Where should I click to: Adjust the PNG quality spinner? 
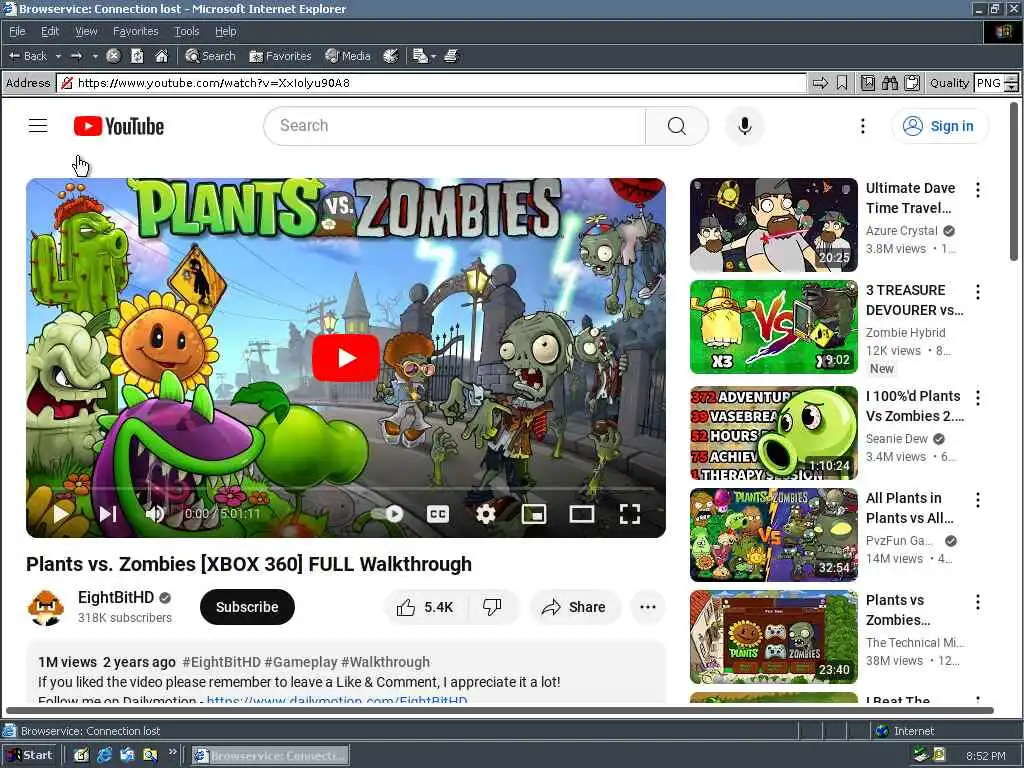[x=1011, y=83]
